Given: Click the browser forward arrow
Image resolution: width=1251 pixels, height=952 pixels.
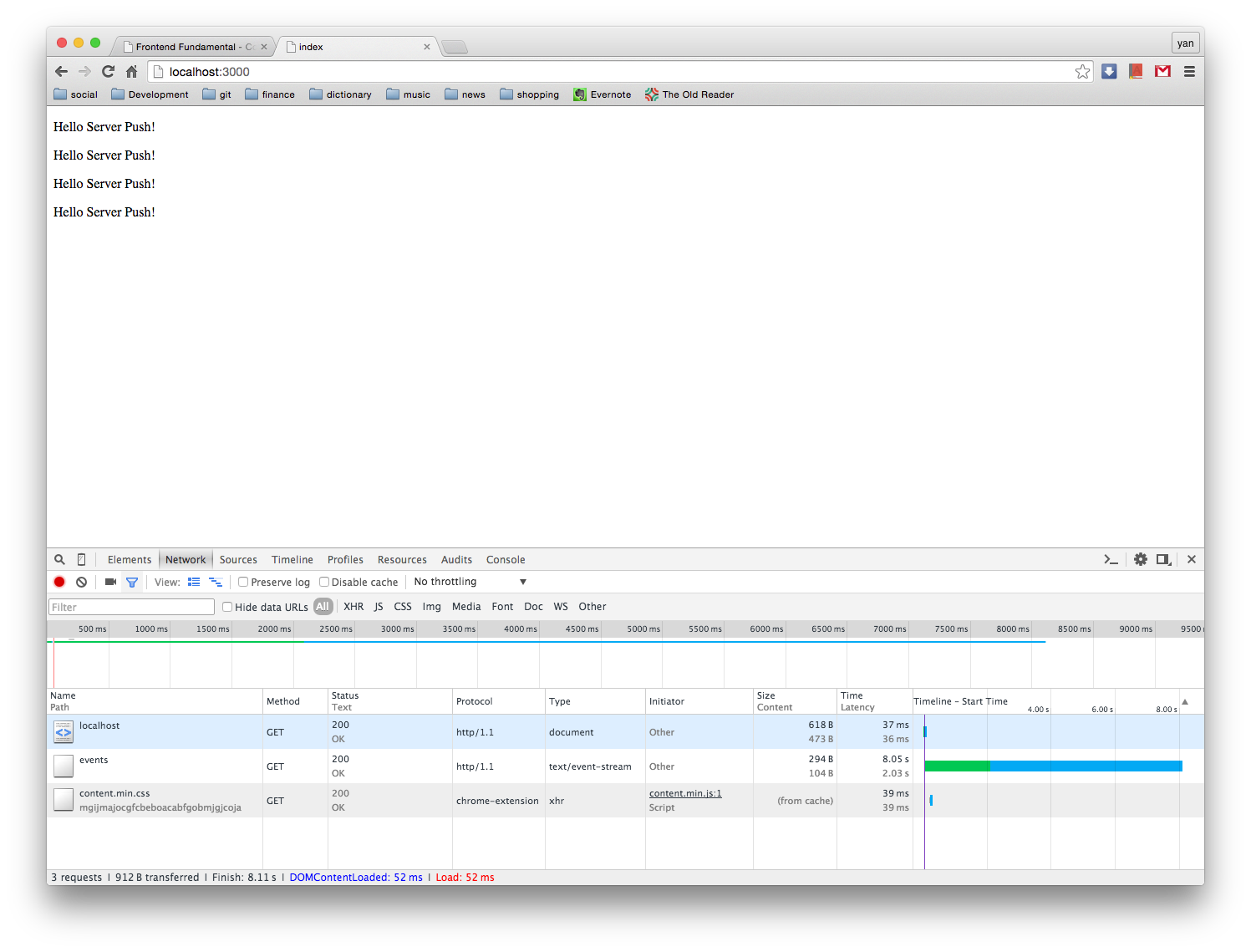Looking at the screenshot, I should tap(84, 72).
